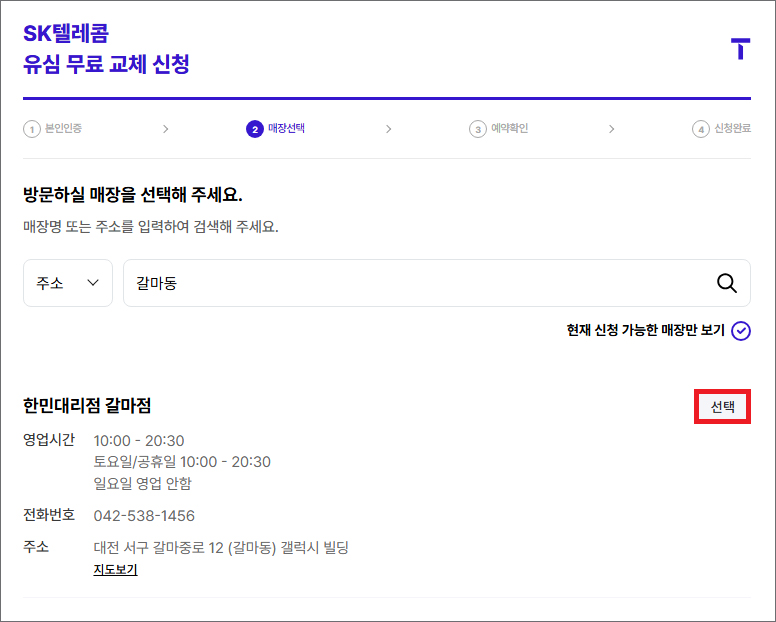Click the 유심 무료 교체 신청 heading
776x622 pixels.
point(106,64)
